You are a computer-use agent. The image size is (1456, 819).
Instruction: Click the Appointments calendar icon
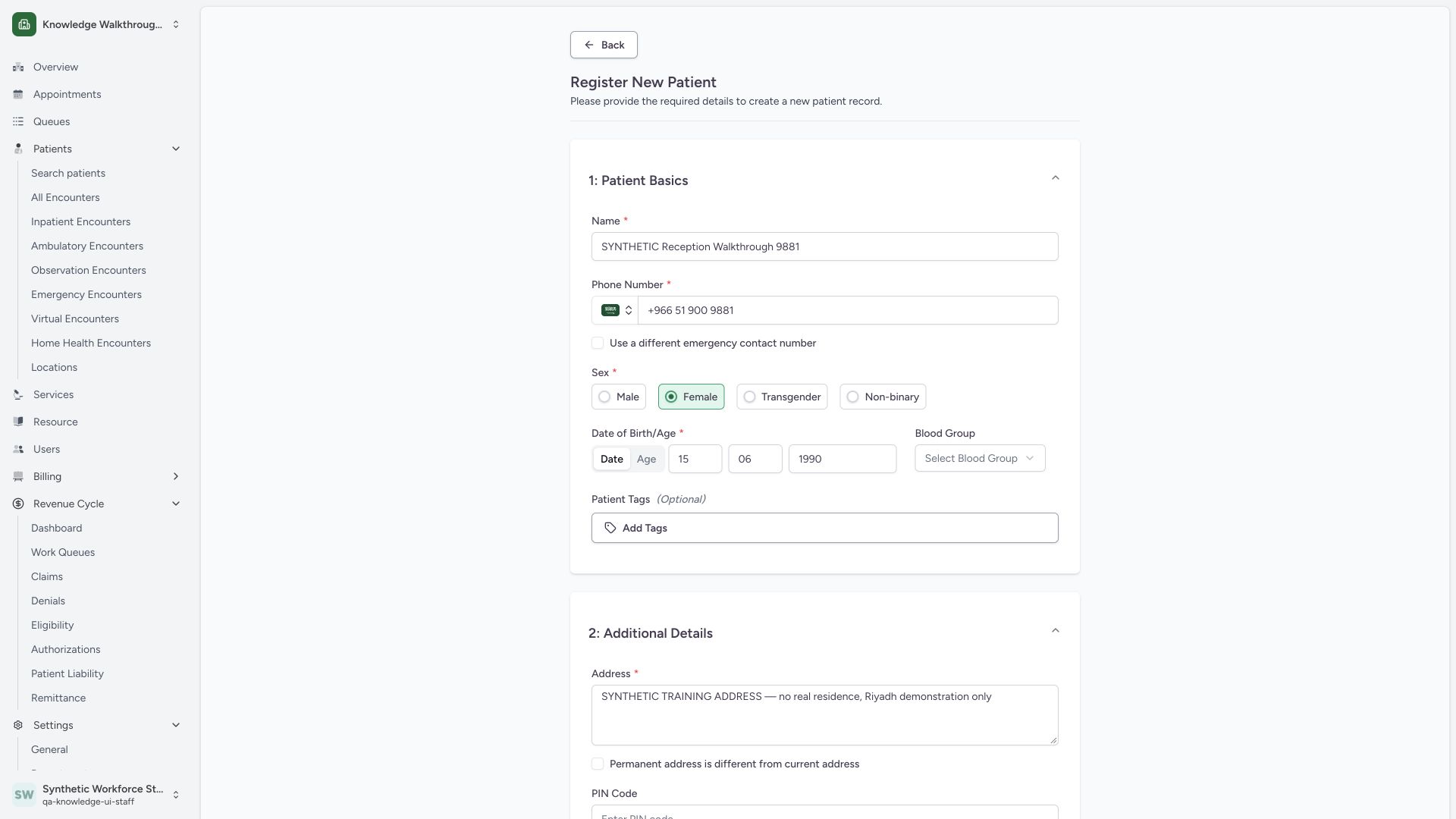[18, 94]
